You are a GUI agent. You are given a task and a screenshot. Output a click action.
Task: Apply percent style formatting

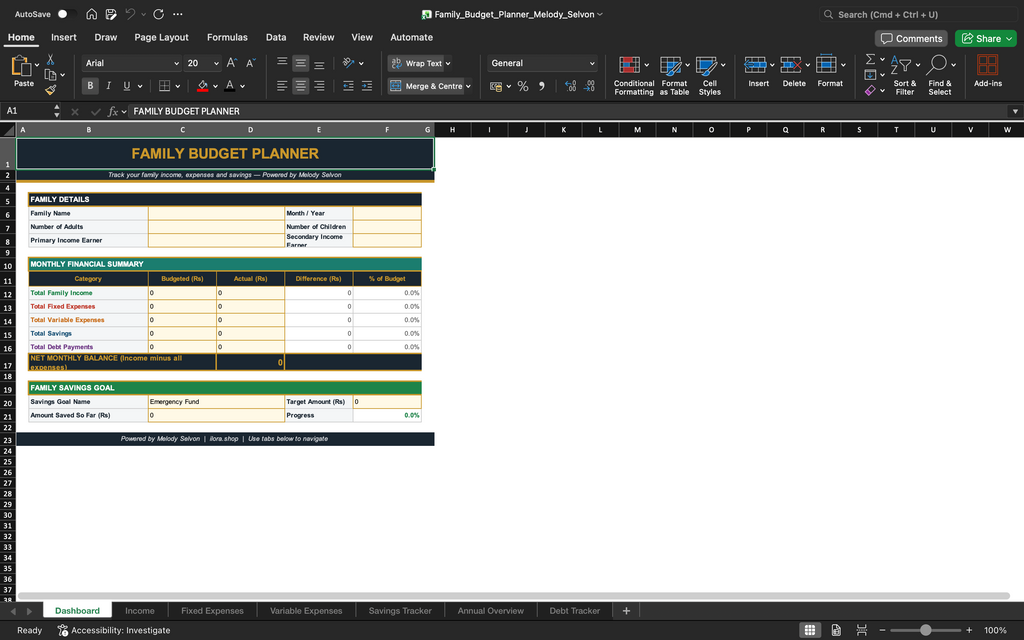pos(522,86)
